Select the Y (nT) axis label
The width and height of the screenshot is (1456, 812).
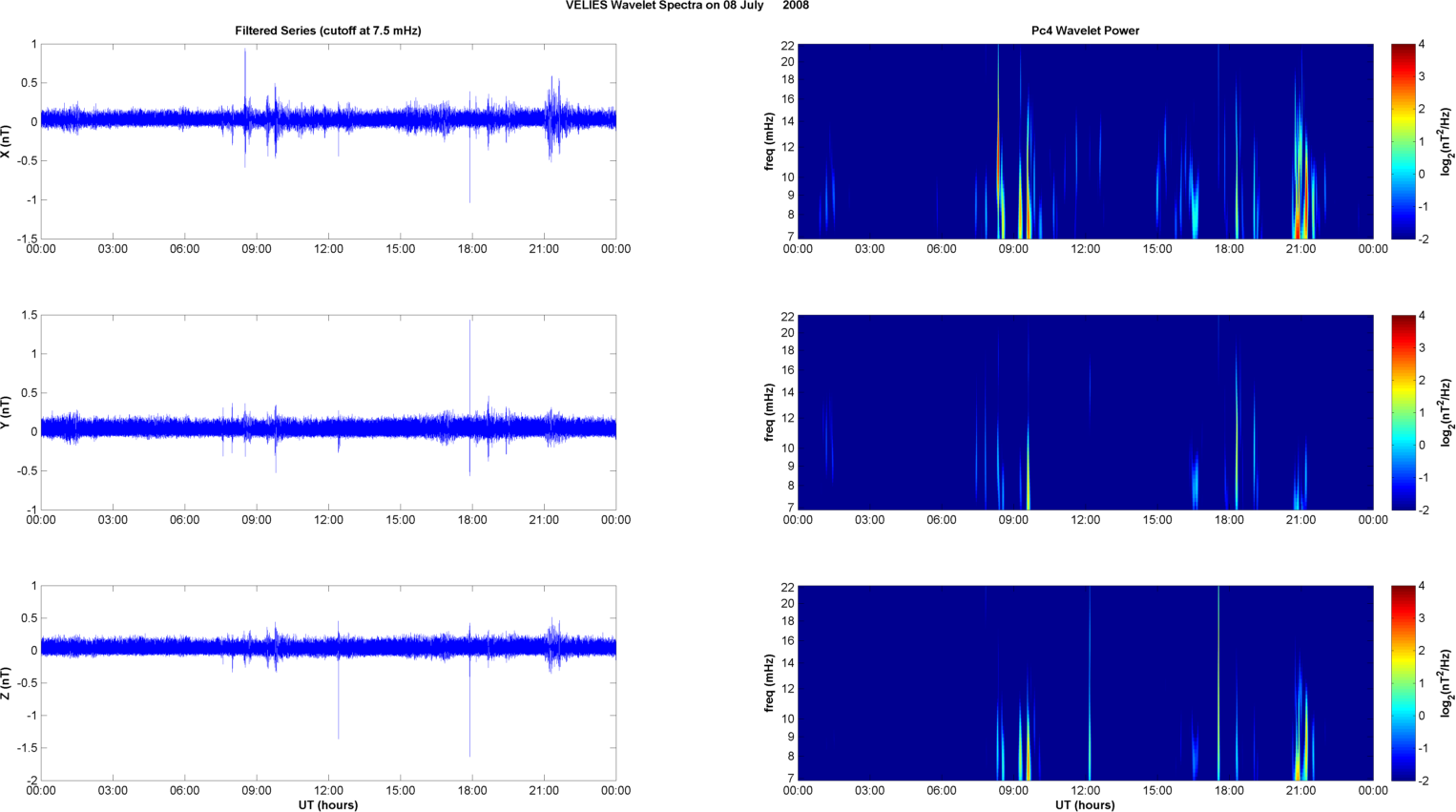[8, 412]
